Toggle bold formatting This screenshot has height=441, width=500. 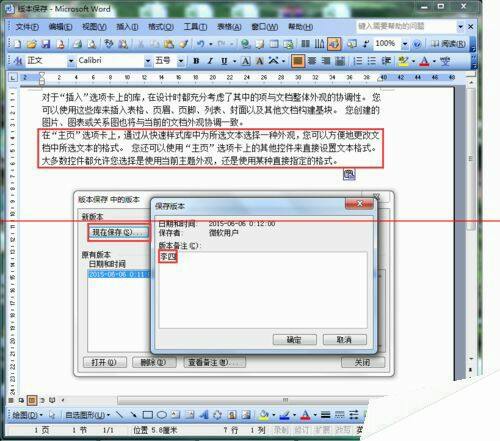click(196, 61)
